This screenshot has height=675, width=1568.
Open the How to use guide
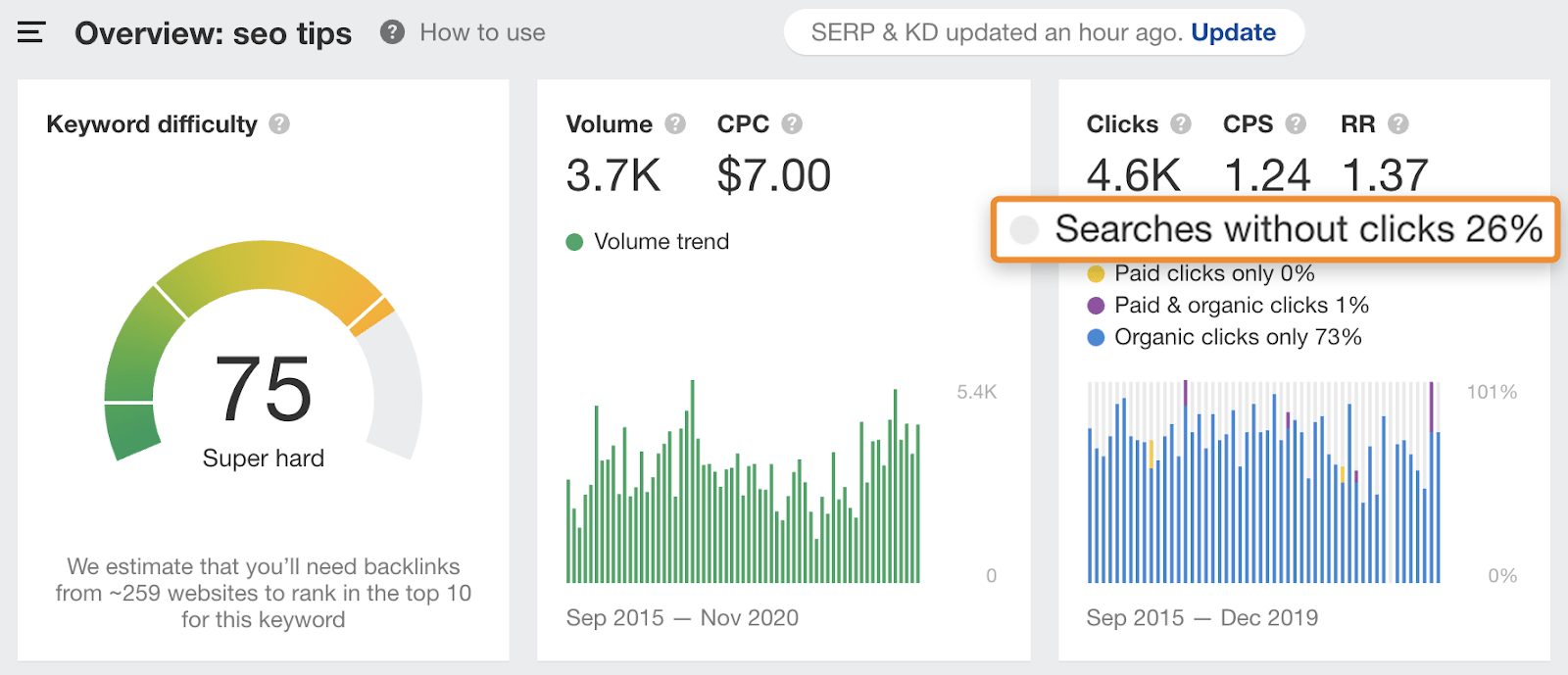[x=482, y=32]
